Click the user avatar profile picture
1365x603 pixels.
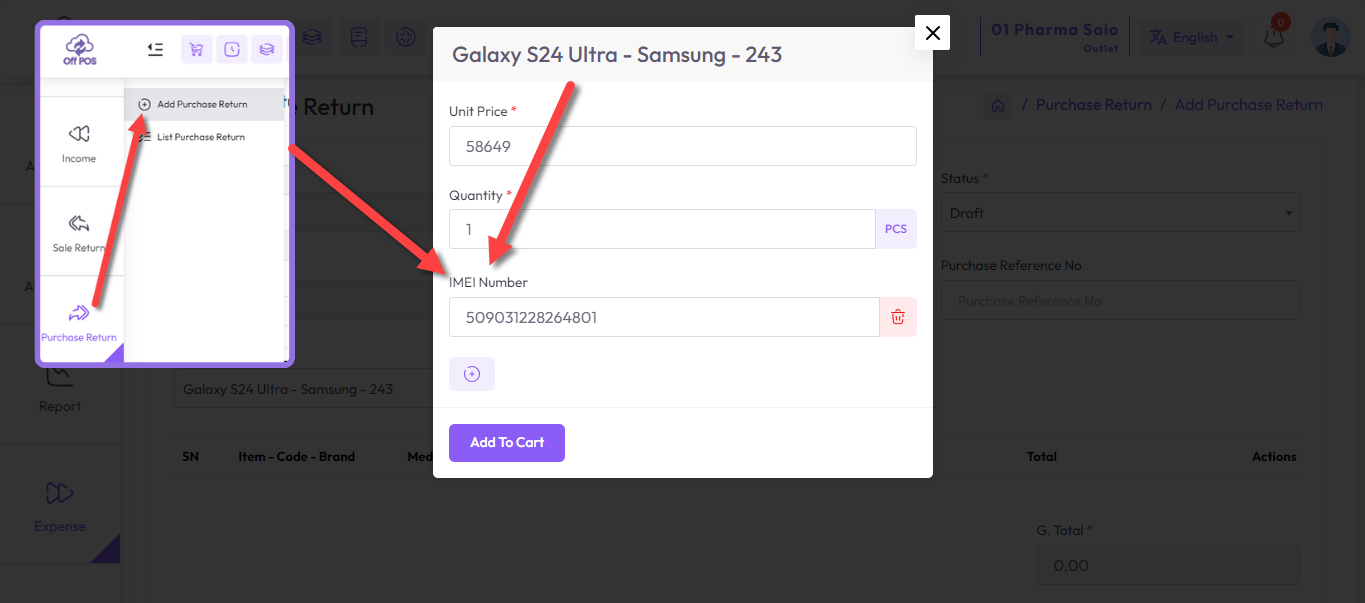pyautogui.click(x=1330, y=37)
